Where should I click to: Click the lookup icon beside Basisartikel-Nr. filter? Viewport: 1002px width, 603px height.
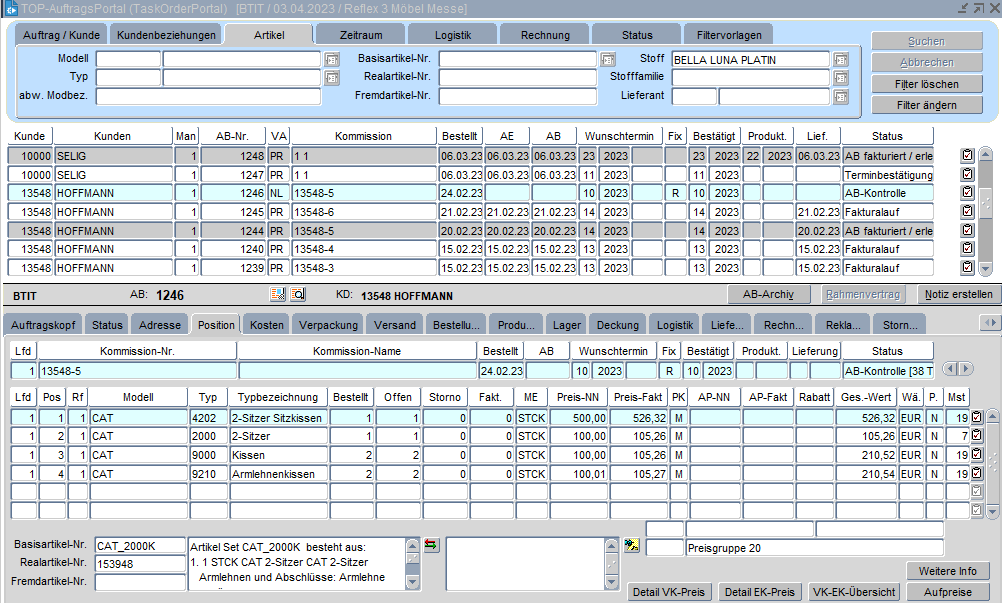607,60
